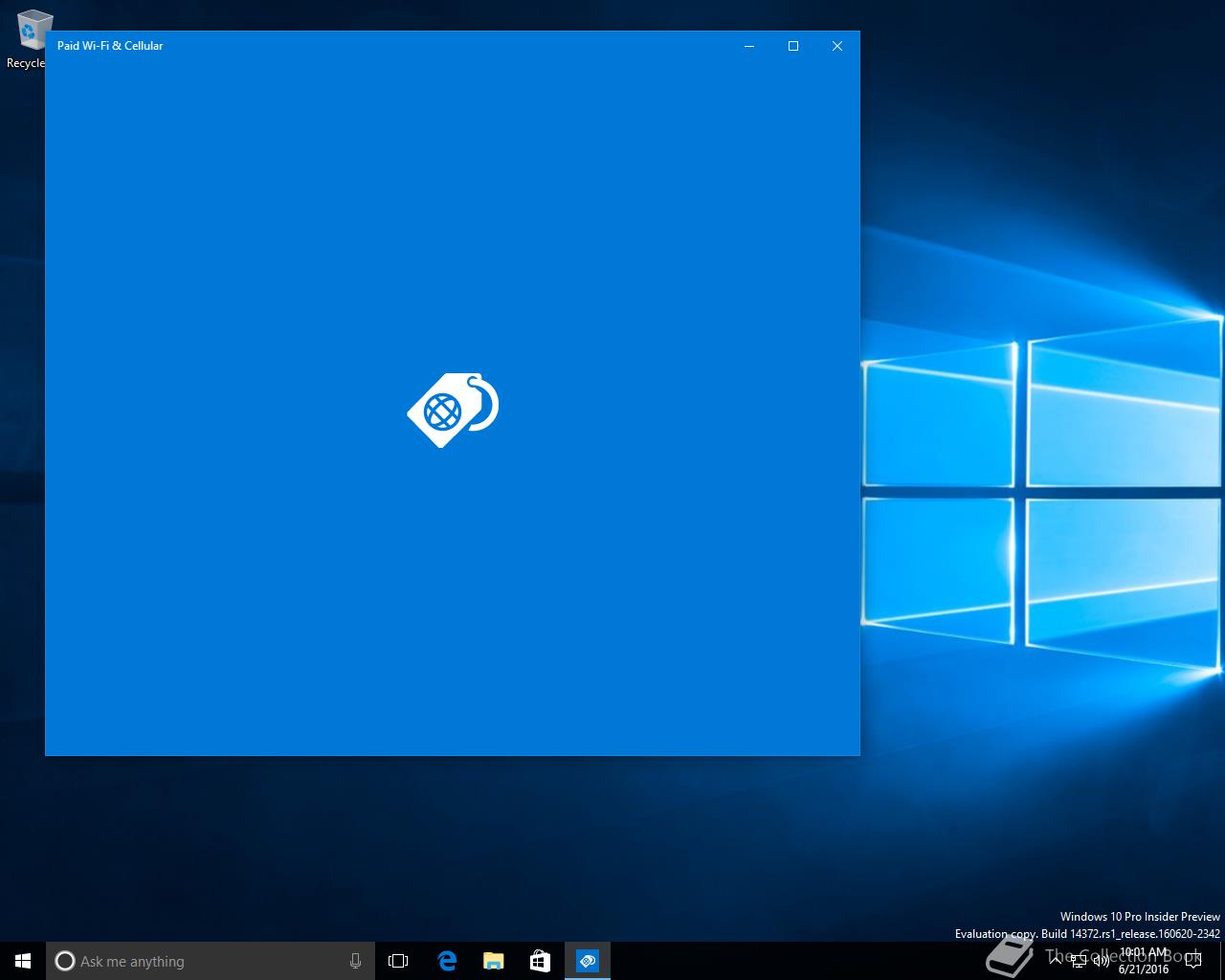The height and width of the screenshot is (980, 1225).
Task: Click the Cortana circle icon in search box
Action: 65,961
